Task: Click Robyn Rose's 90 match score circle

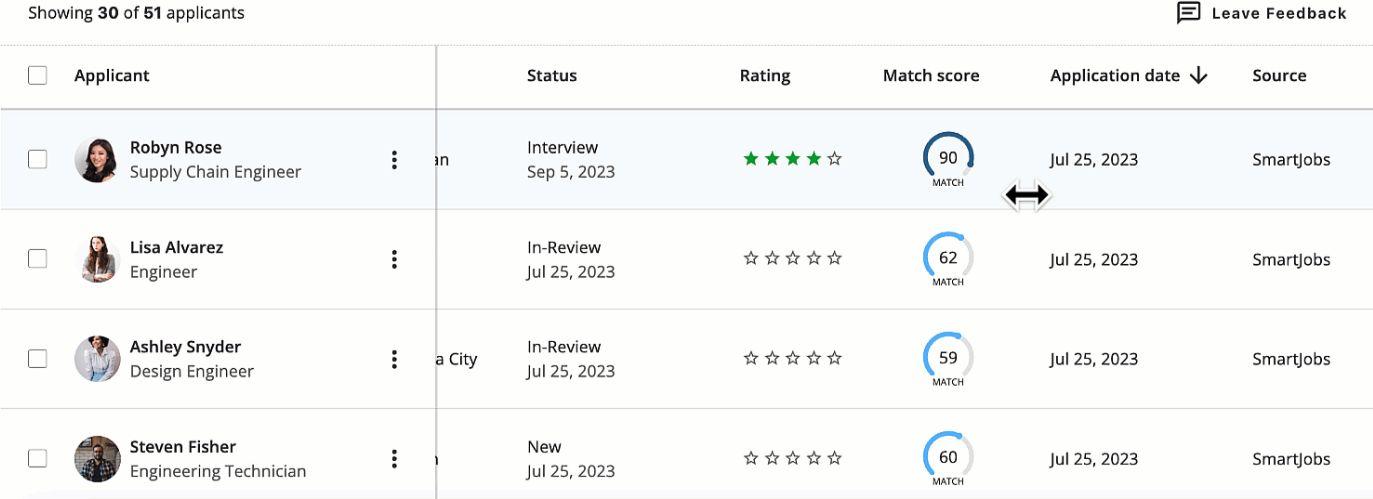Action: point(948,158)
